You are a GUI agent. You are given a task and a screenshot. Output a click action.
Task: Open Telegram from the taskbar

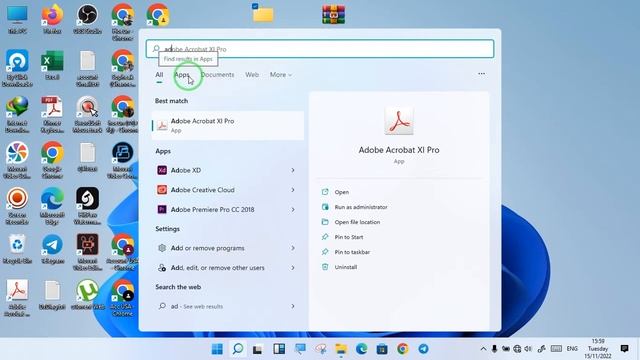point(424,349)
